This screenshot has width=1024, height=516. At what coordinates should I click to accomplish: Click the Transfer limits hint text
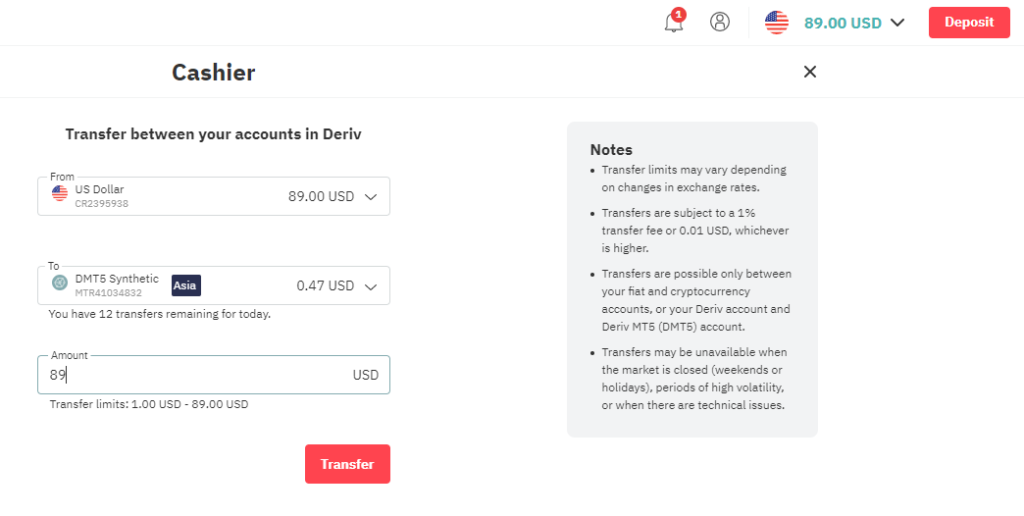coord(149,404)
